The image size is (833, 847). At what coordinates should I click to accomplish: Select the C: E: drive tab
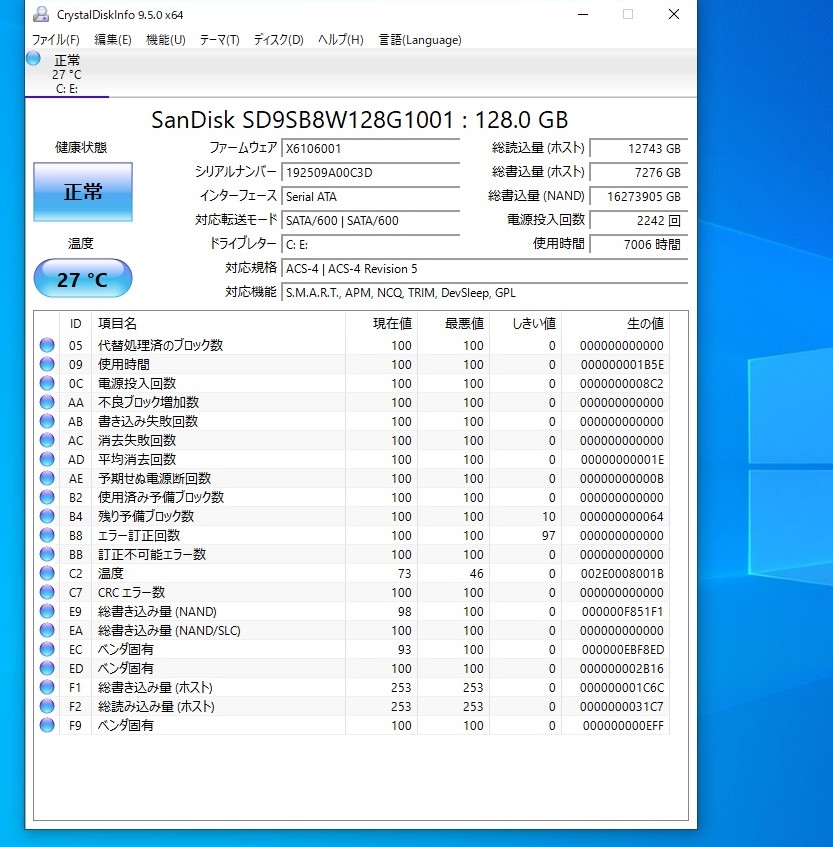pos(67,74)
